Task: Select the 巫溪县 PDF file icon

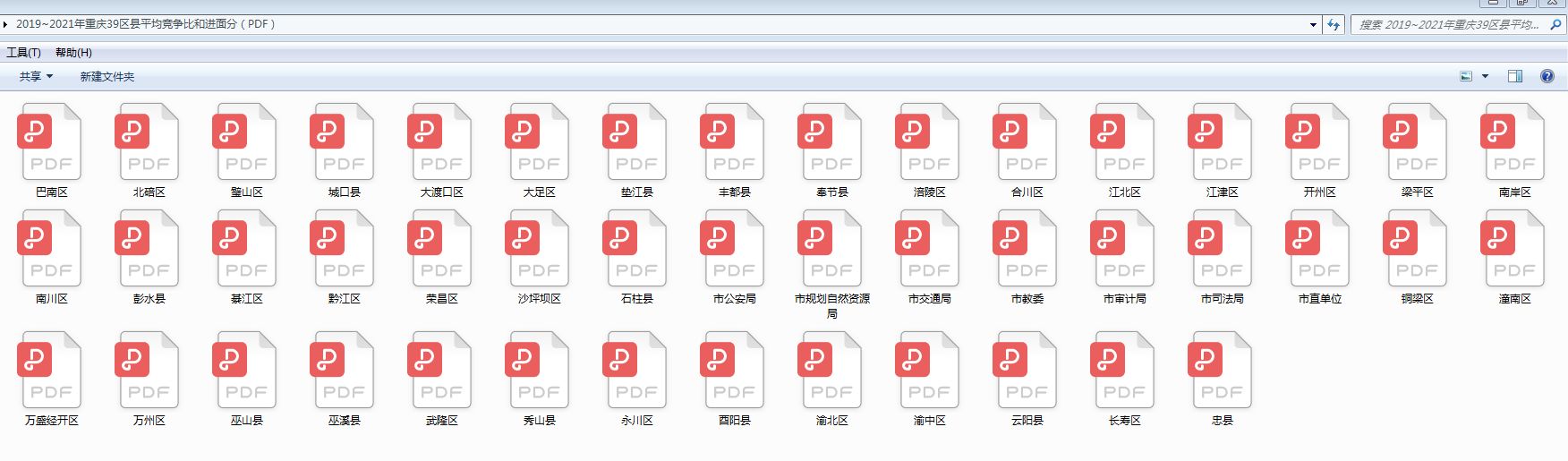Action: 343,370
